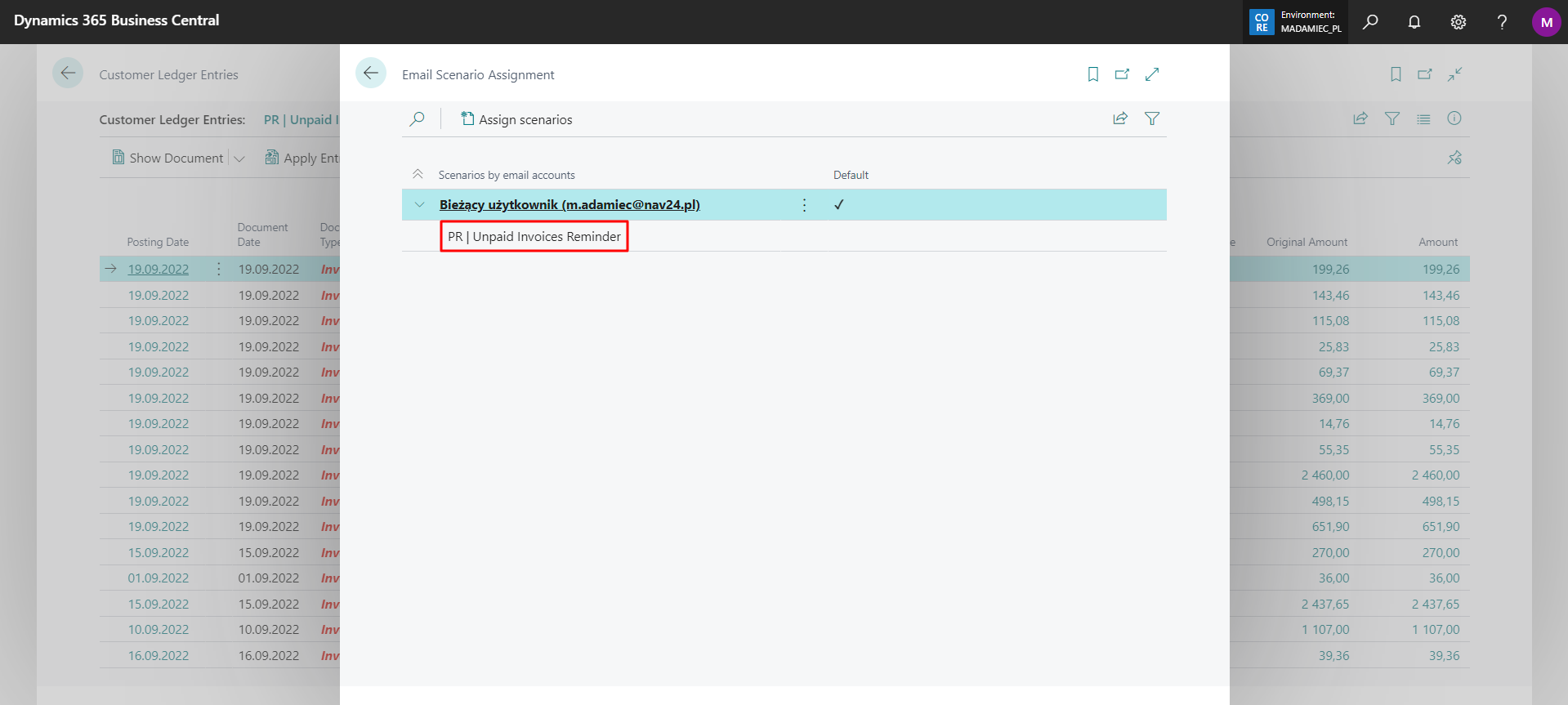Viewport: 1568px width, 705px height.
Task: Collapse the Customer Ledger Entries page view
Action: 1455,74
